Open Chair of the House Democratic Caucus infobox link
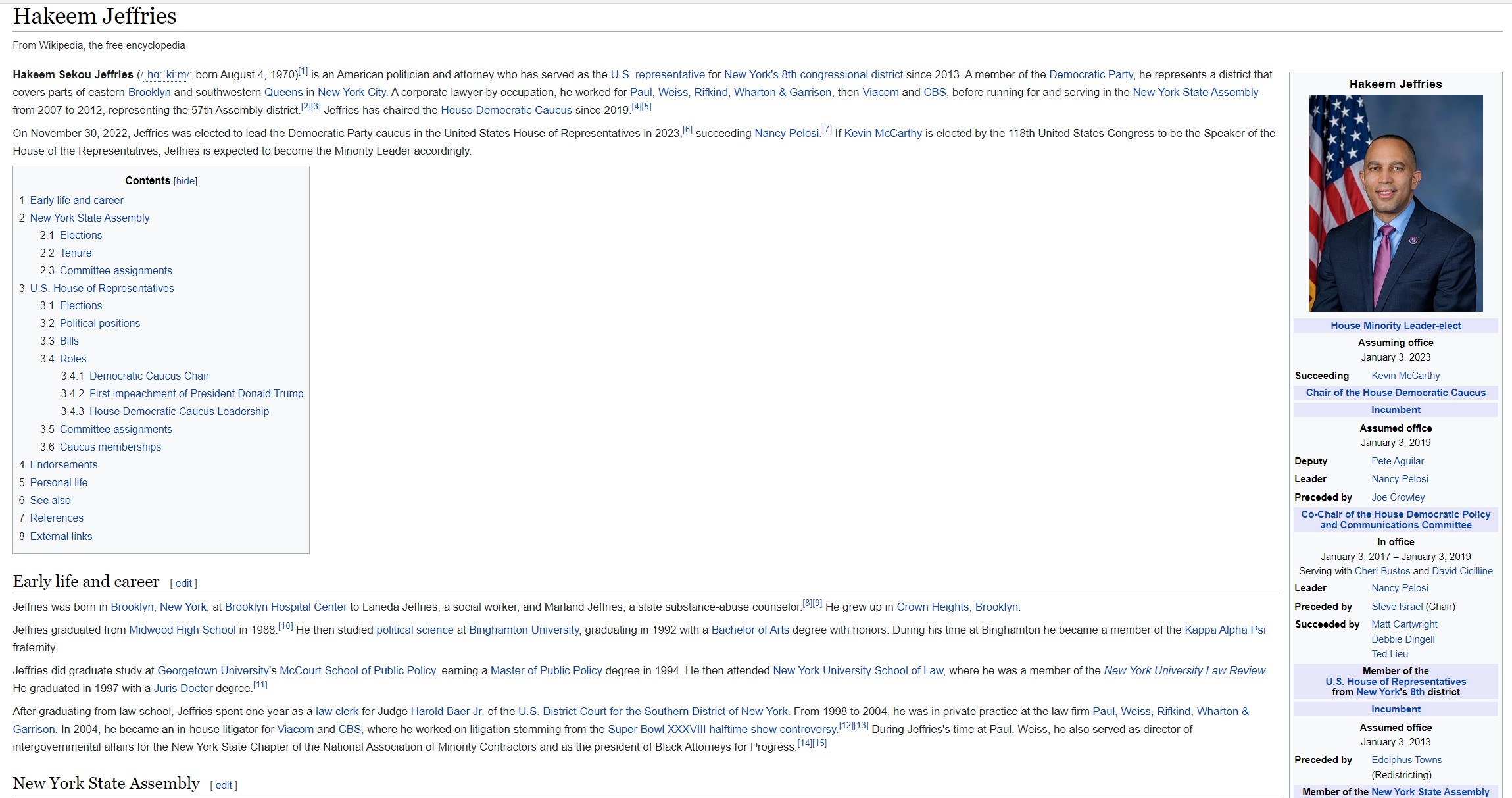Screen dimensions: 1512x798 [1396, 393]
